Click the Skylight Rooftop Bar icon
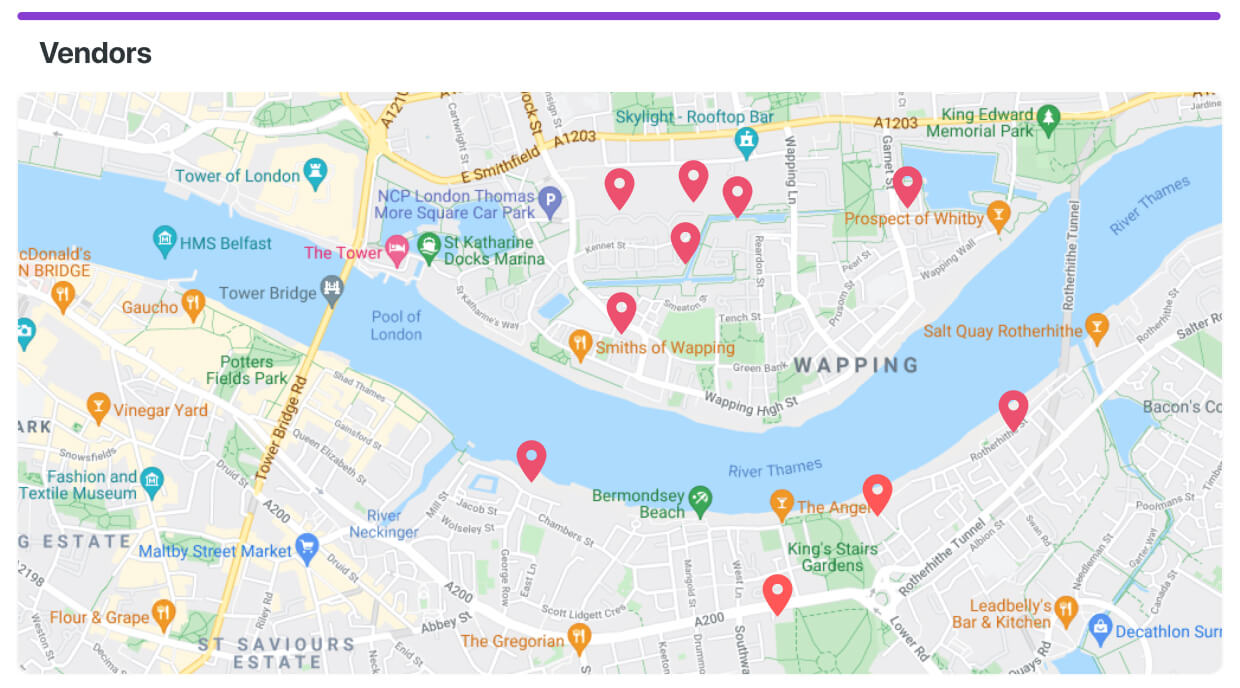 (746, 143)
